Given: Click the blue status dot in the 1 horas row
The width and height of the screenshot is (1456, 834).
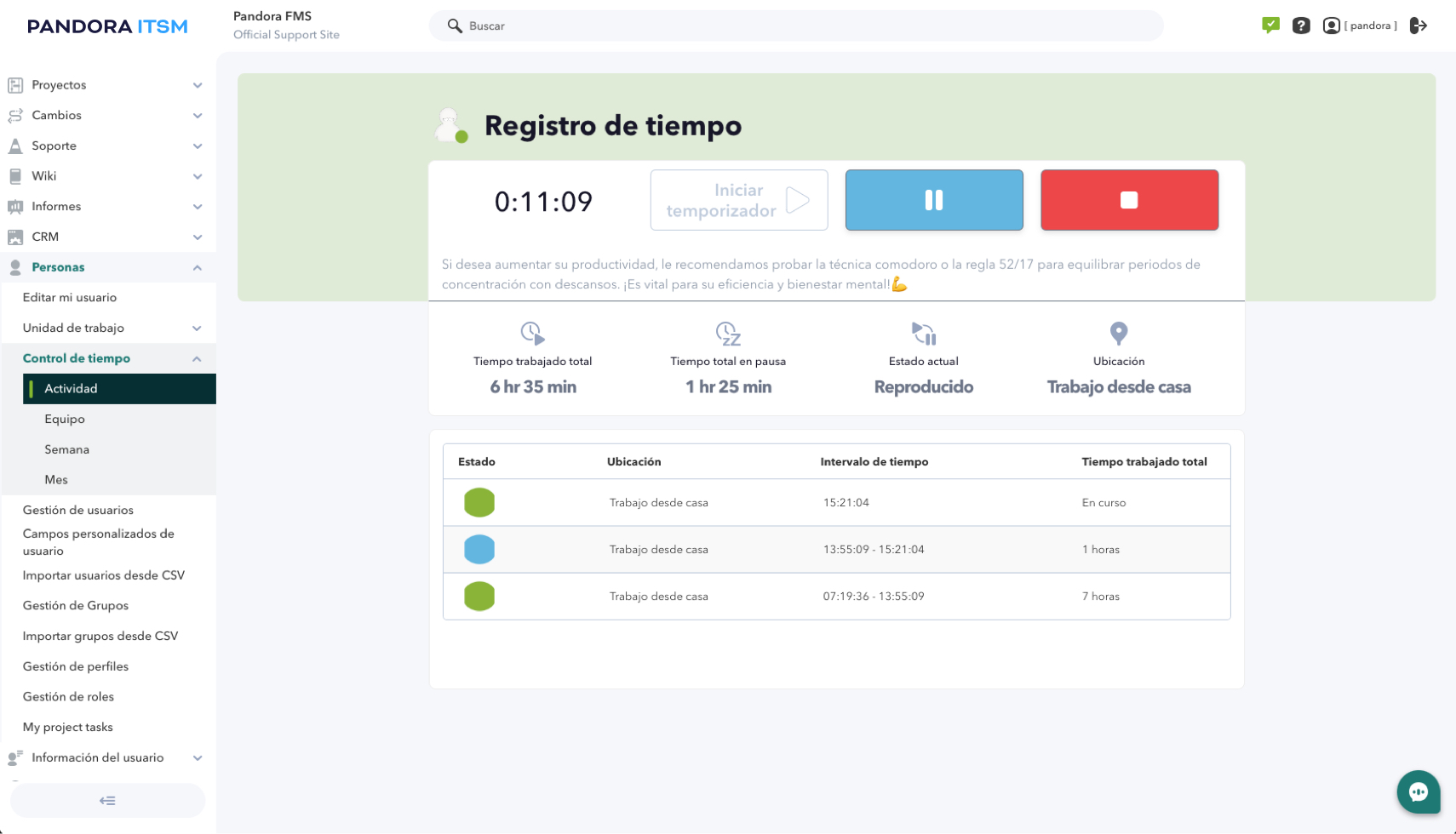Looking at the screenshot, I should click(x=479, y=550).
